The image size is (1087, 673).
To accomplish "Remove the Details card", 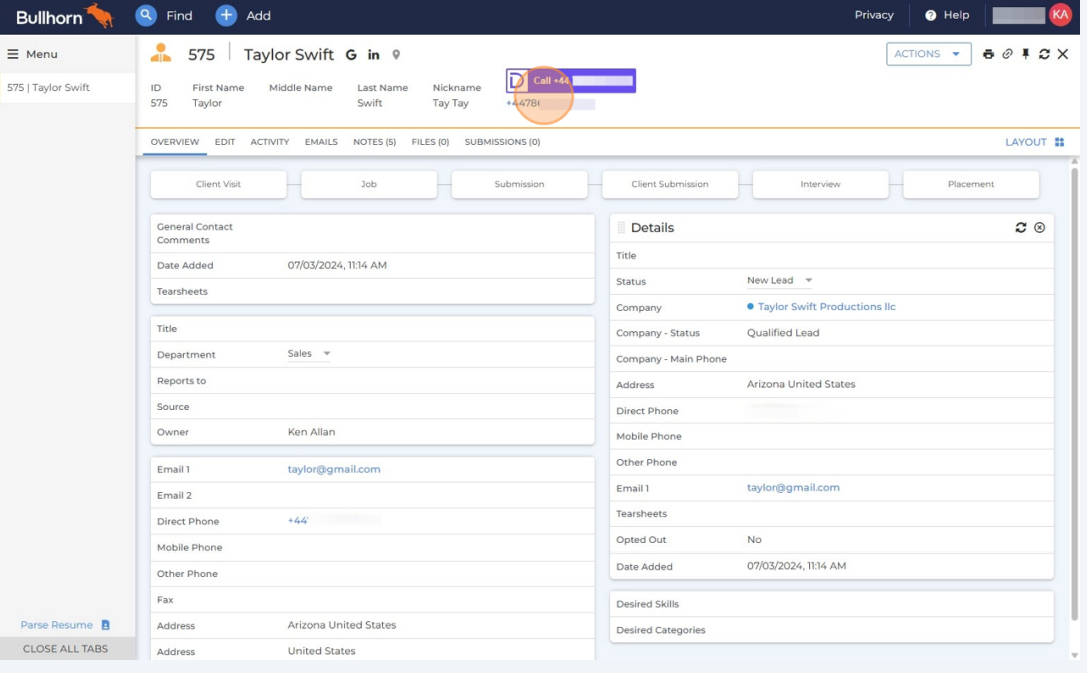I will 1040,227.
